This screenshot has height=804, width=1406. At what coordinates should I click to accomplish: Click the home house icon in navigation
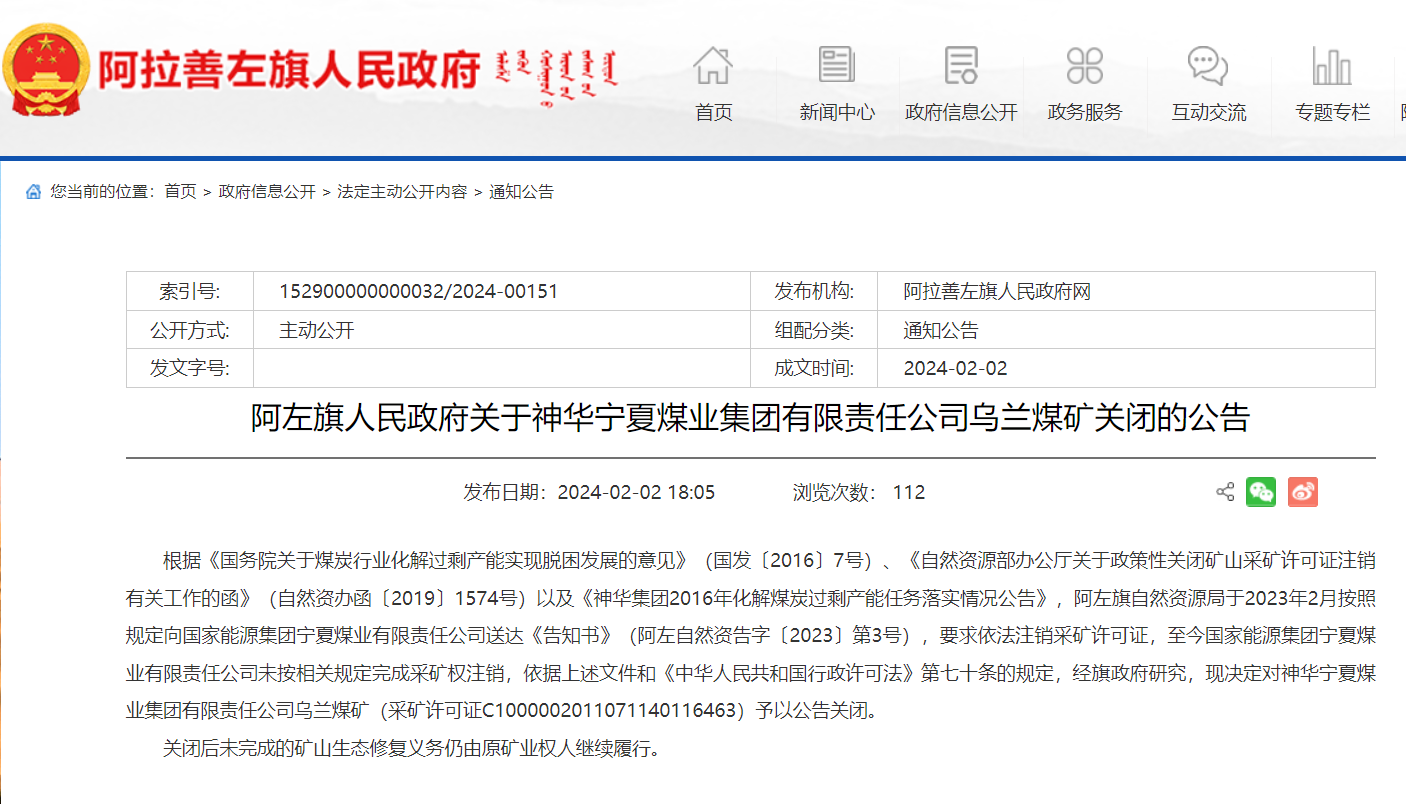point(713,65)
